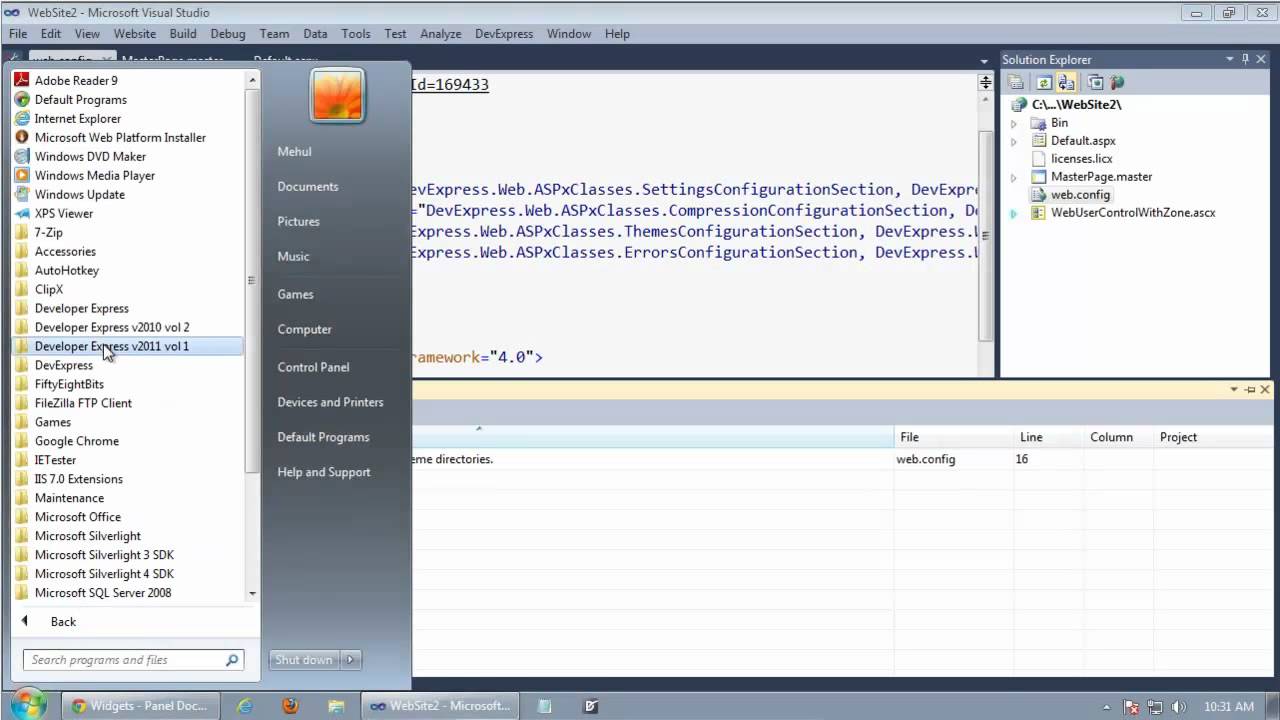Click Properties icon in Solution Explorer toolbar
This screenshot has height=720, width=1280.
[x=1016, y=83]
